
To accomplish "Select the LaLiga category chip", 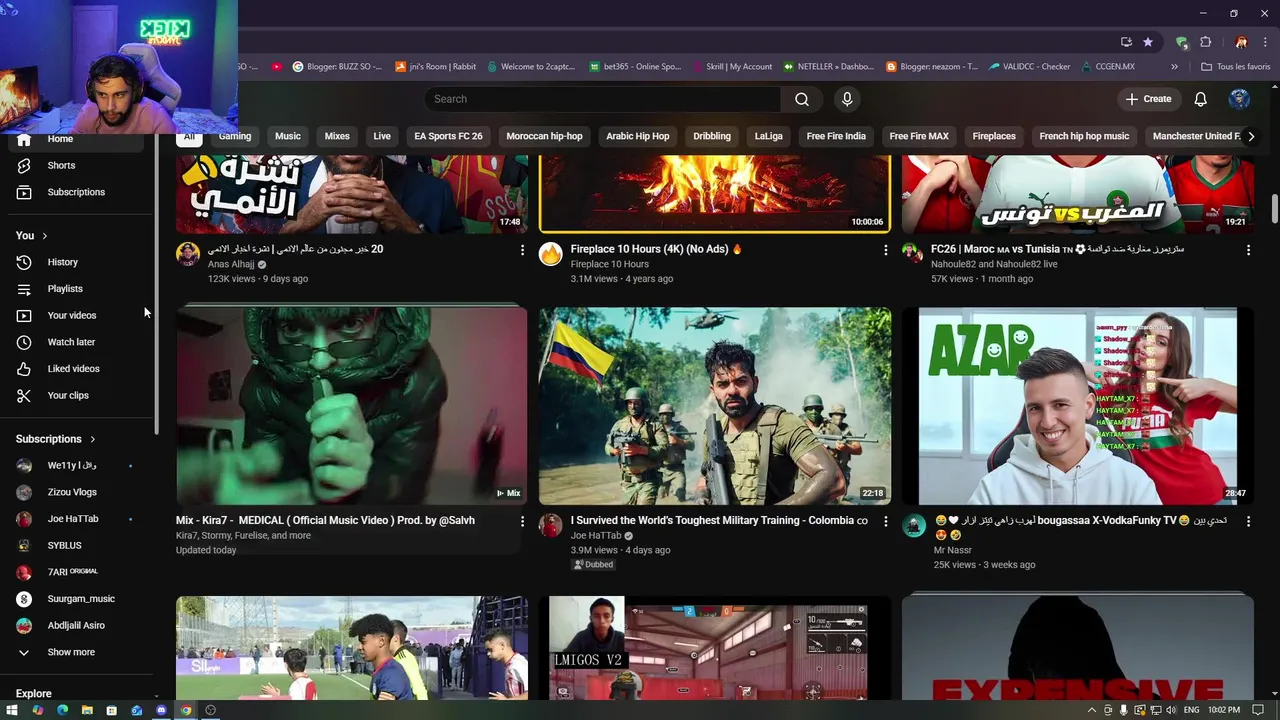I will coord(768,136).
